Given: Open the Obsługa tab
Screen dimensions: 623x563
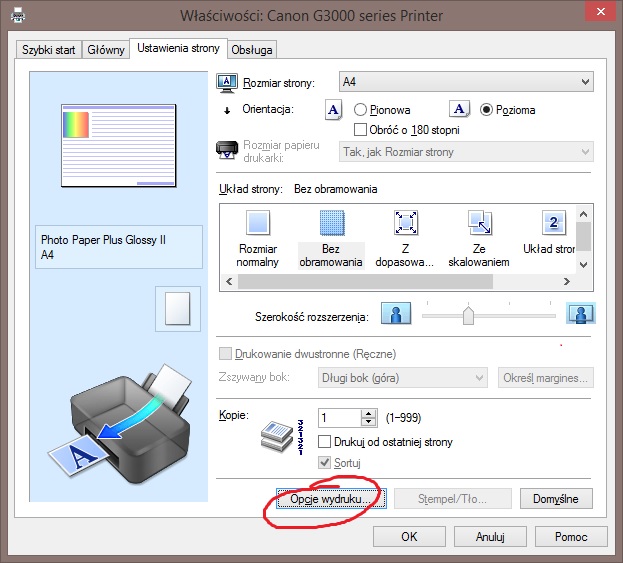Looking at the screenshot, I should point(252,50).
